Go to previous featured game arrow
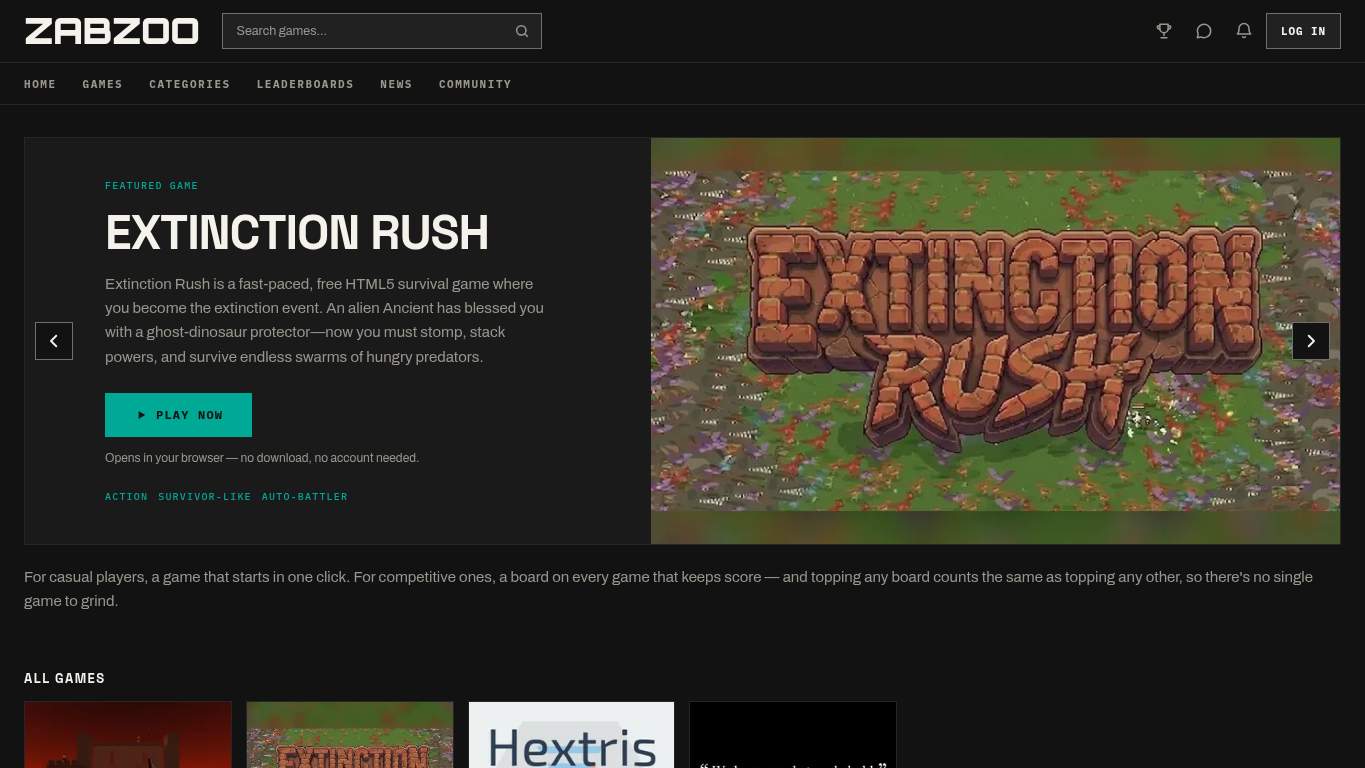 (x=54, y=341)
